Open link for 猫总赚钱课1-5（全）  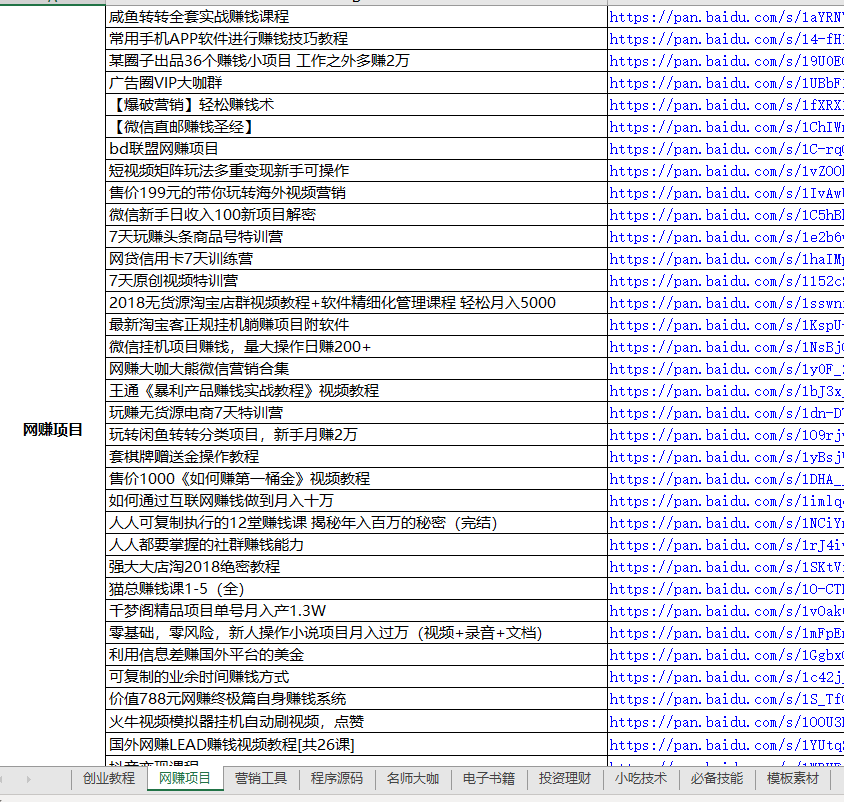tap(720, 589)
